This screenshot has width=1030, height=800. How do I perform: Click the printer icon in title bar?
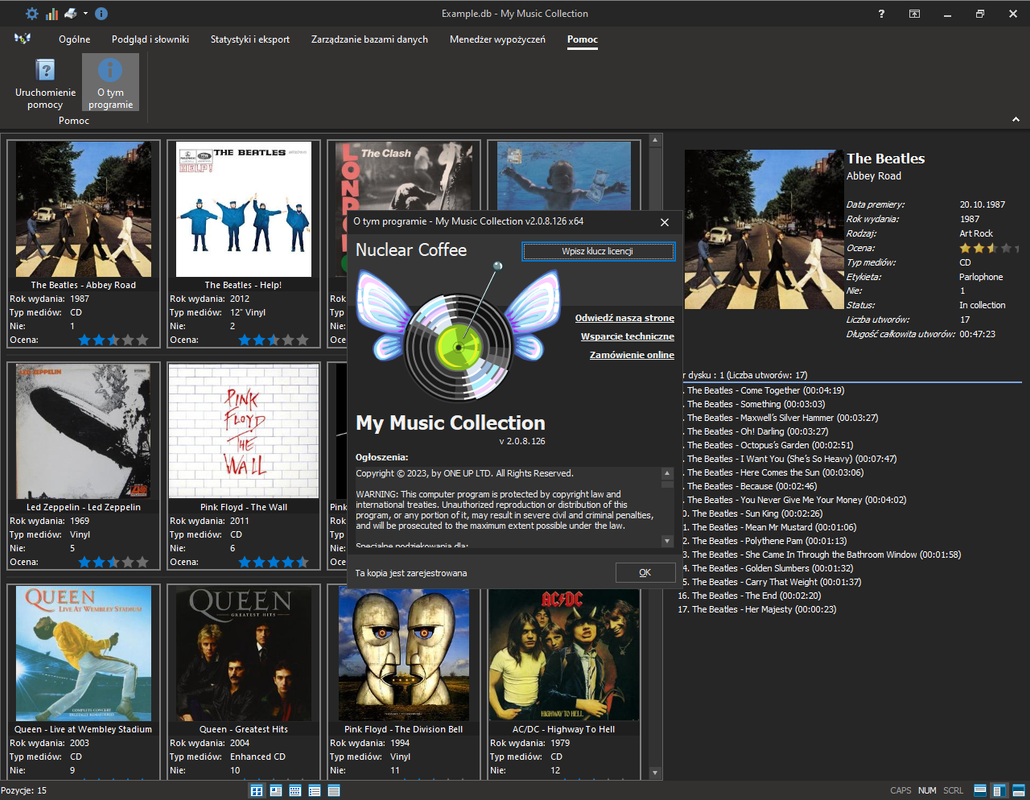(70, 13)
